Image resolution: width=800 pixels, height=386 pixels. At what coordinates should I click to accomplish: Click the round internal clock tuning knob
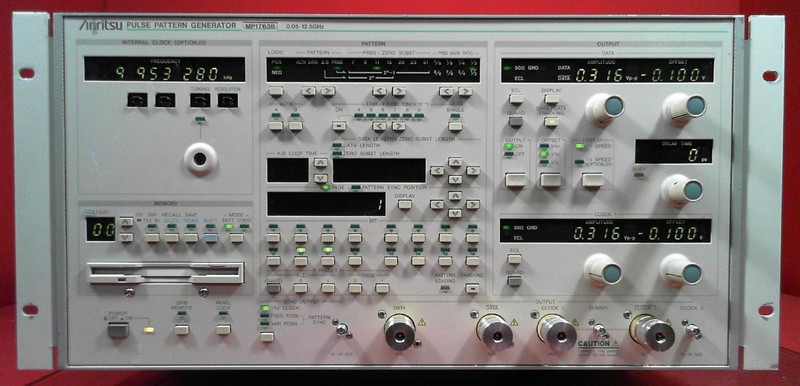coord(200,159)
